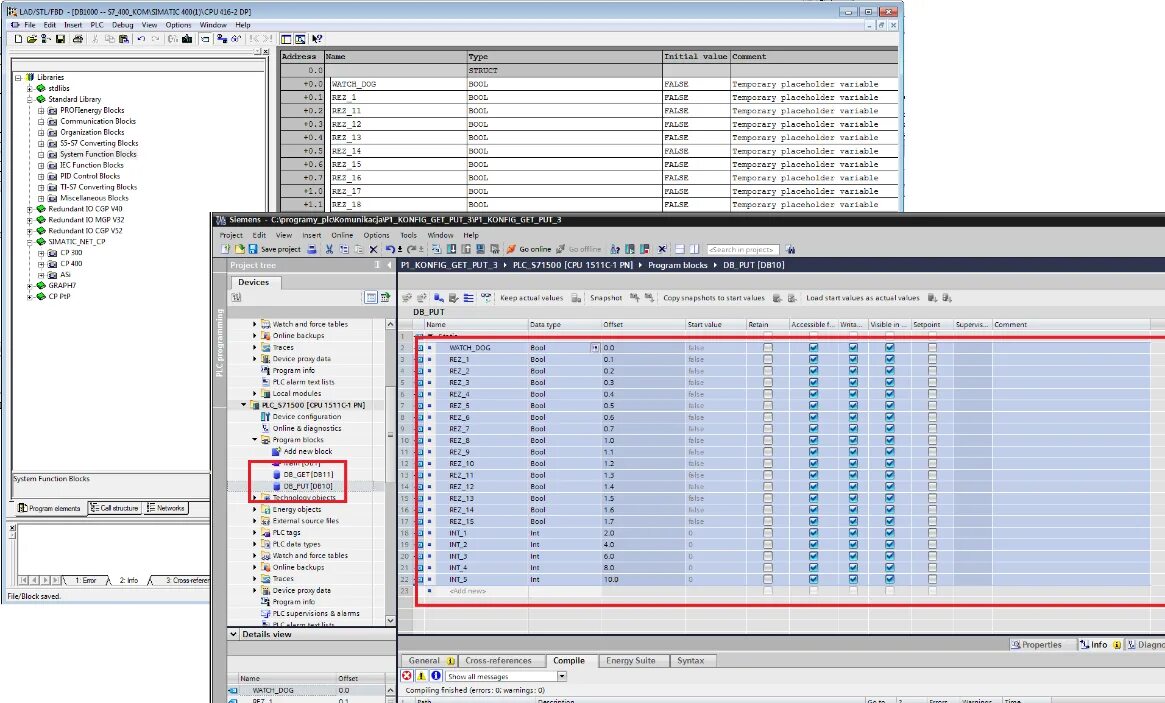Screen dimensions: 1165x703
Task: Open Debug menu in LAD/STL/FBD window
Action: coord(123,25)
